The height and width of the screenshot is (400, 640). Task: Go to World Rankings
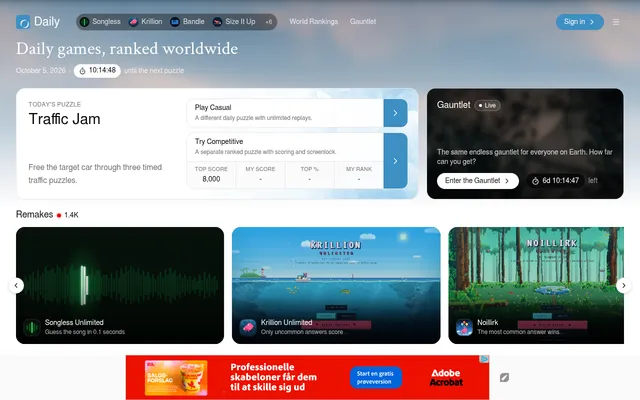tap(313, 22)
